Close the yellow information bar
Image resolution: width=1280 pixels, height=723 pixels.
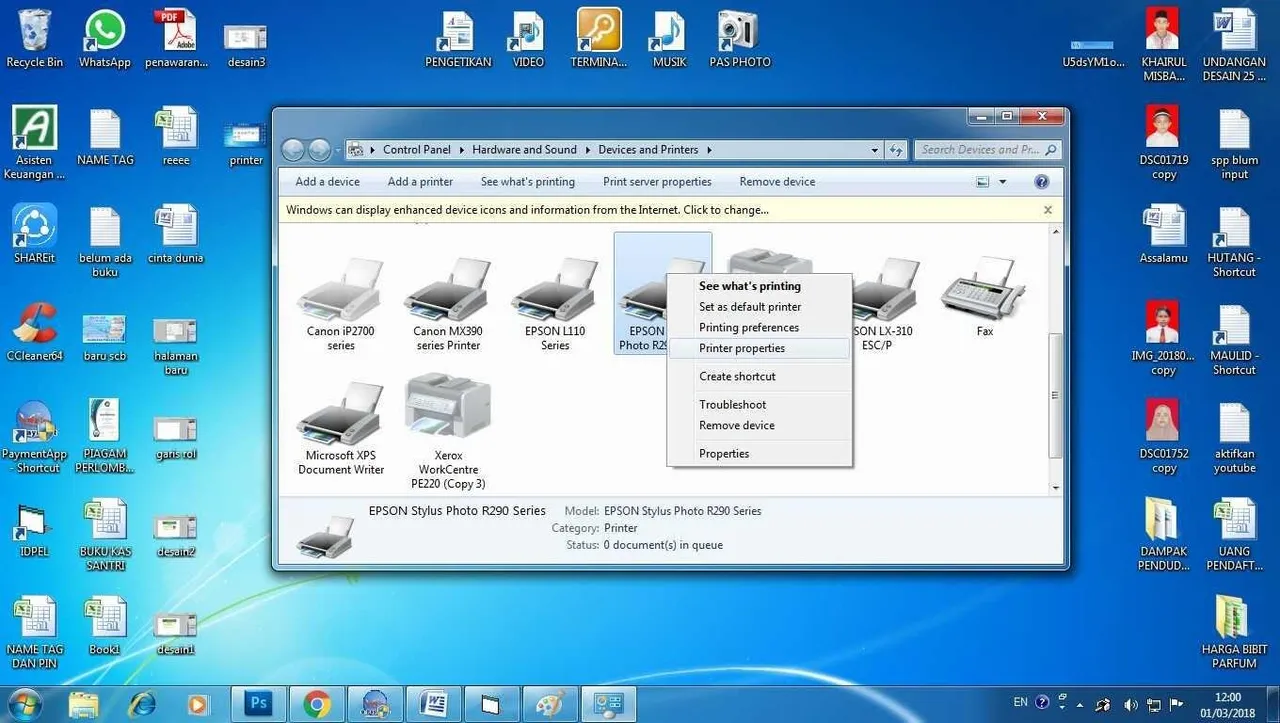[x=1048, y=210]
